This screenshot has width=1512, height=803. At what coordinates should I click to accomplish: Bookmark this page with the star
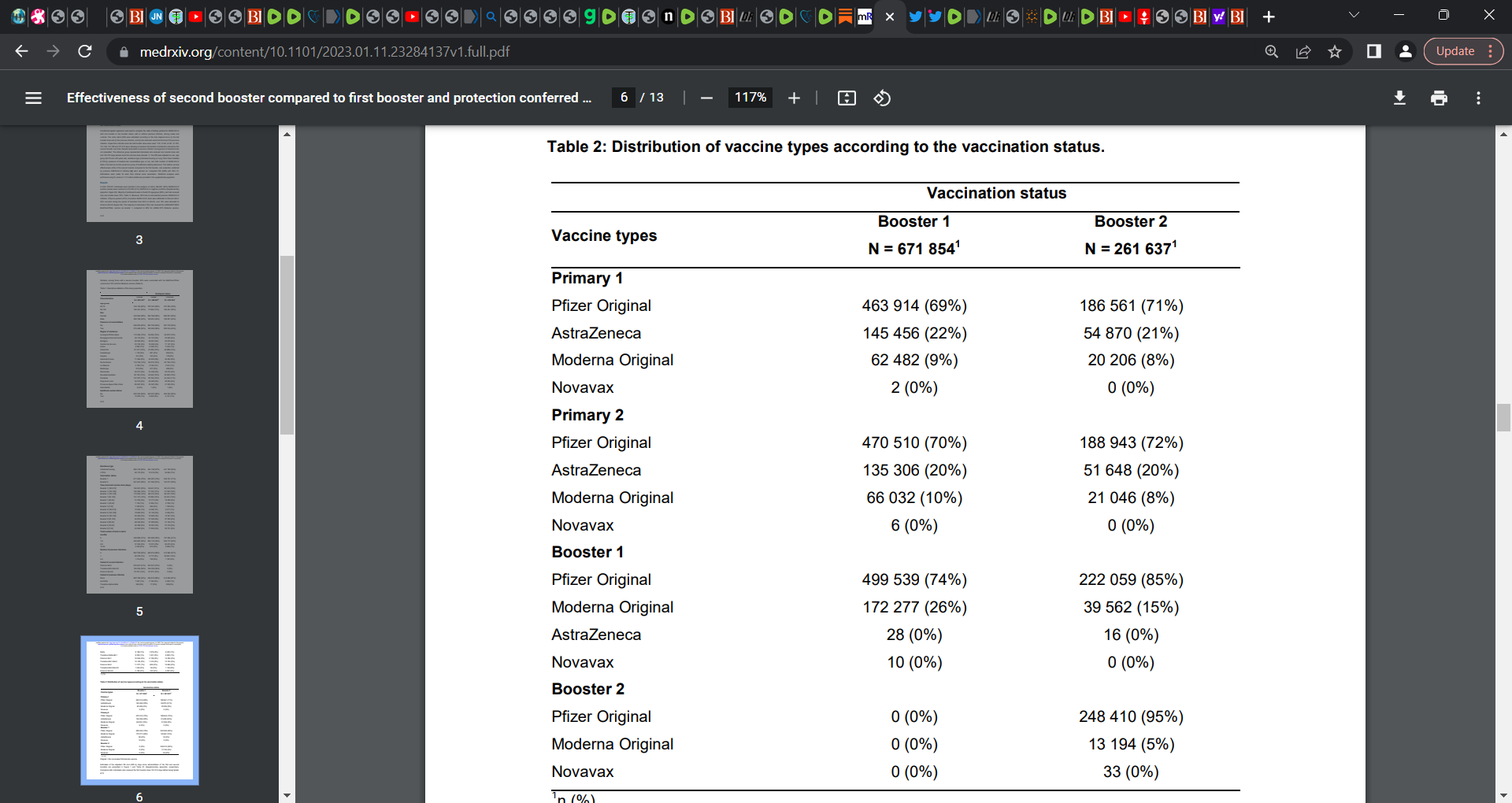1335,51
